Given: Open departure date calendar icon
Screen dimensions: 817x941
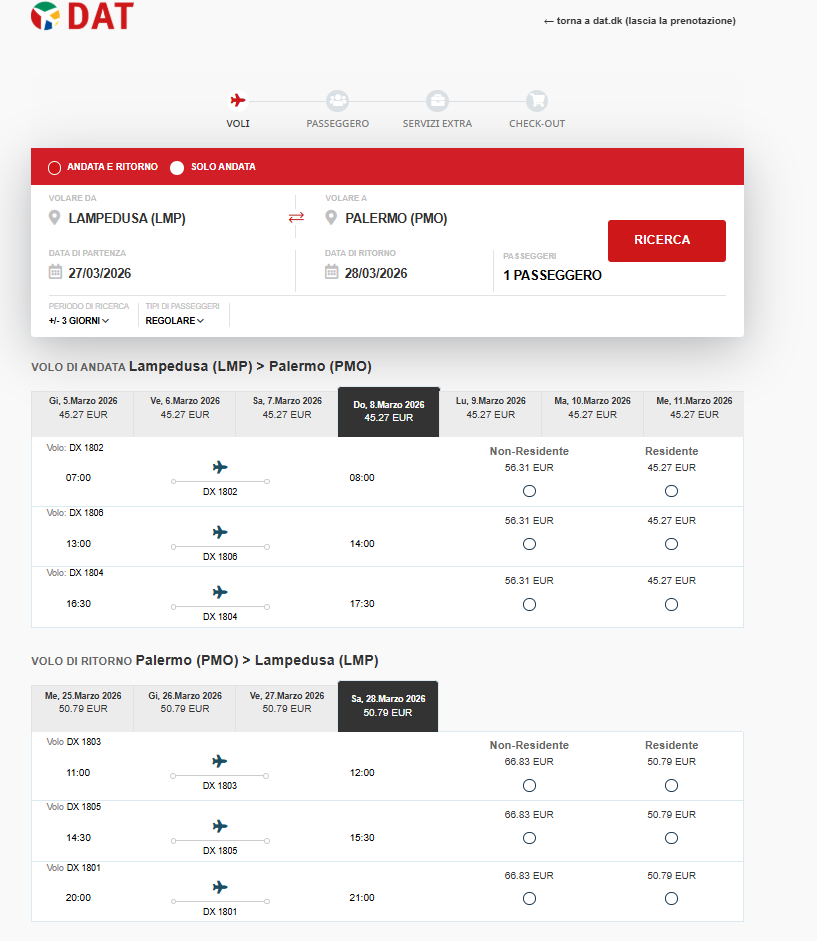Looking at the screenshot, I should (55, 272).
